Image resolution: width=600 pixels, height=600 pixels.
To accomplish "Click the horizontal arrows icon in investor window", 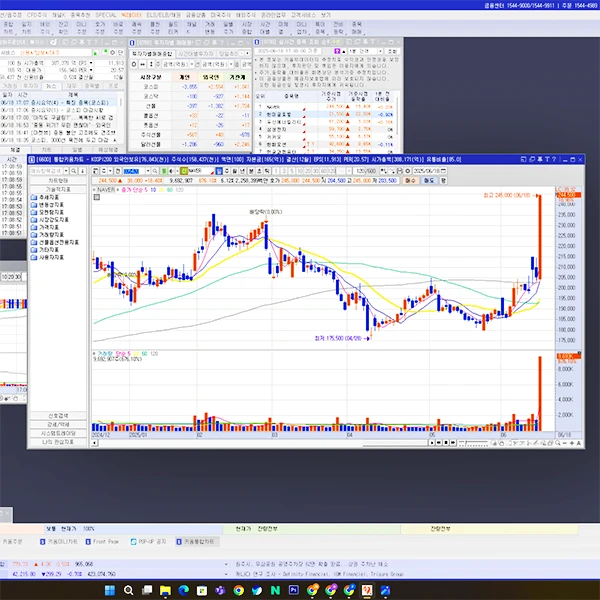I will click(142, 64).
